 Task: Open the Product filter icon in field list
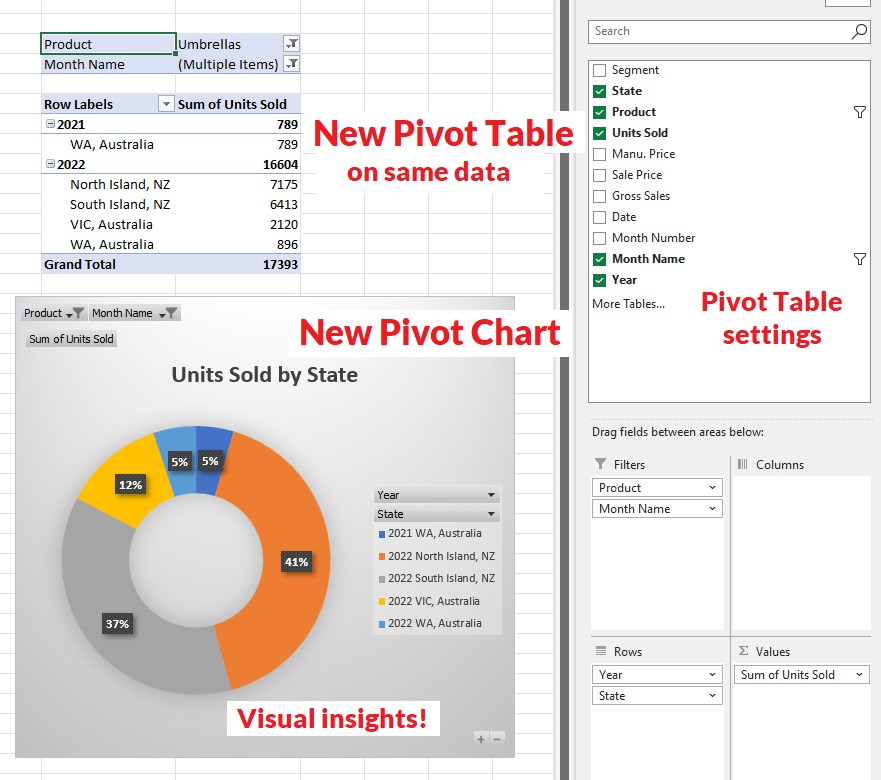860,112
